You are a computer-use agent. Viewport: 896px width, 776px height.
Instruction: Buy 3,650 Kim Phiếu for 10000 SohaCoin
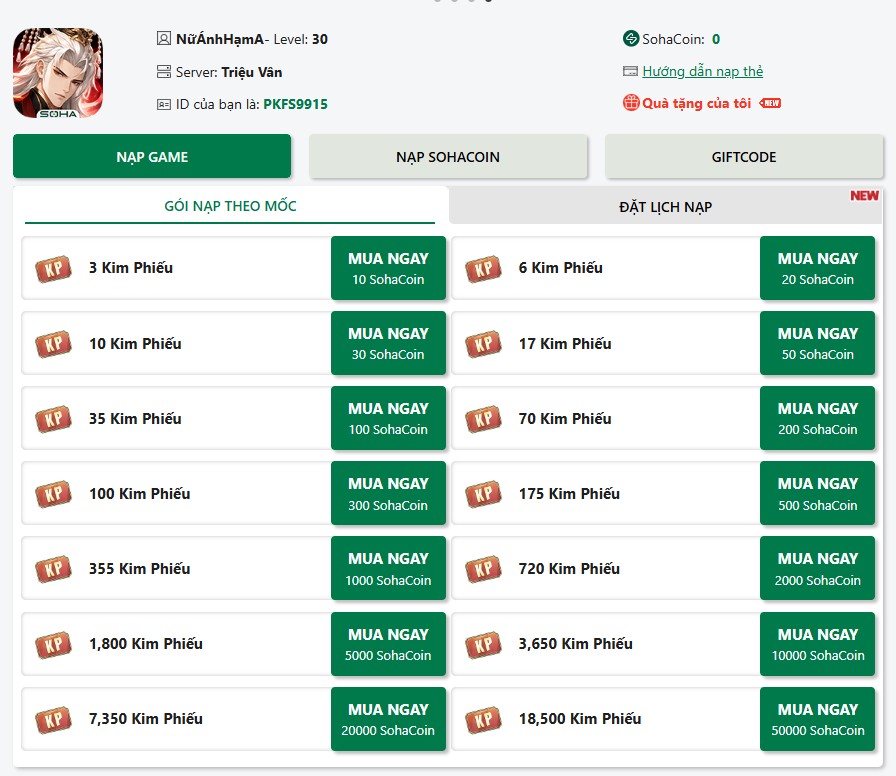coord(817,643)
